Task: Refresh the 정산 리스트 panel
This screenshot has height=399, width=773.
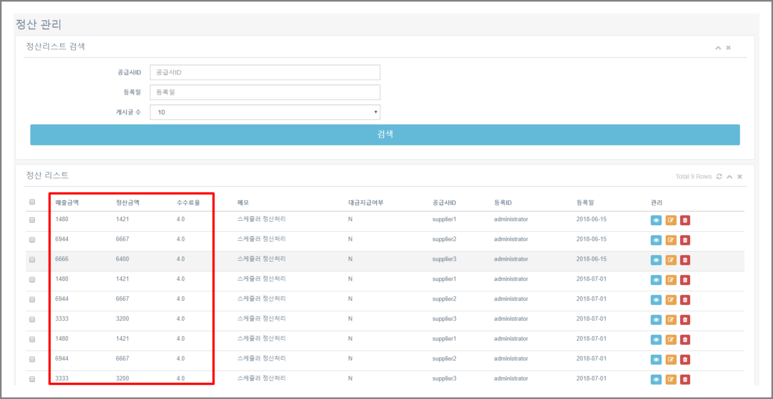Action: 719,177
